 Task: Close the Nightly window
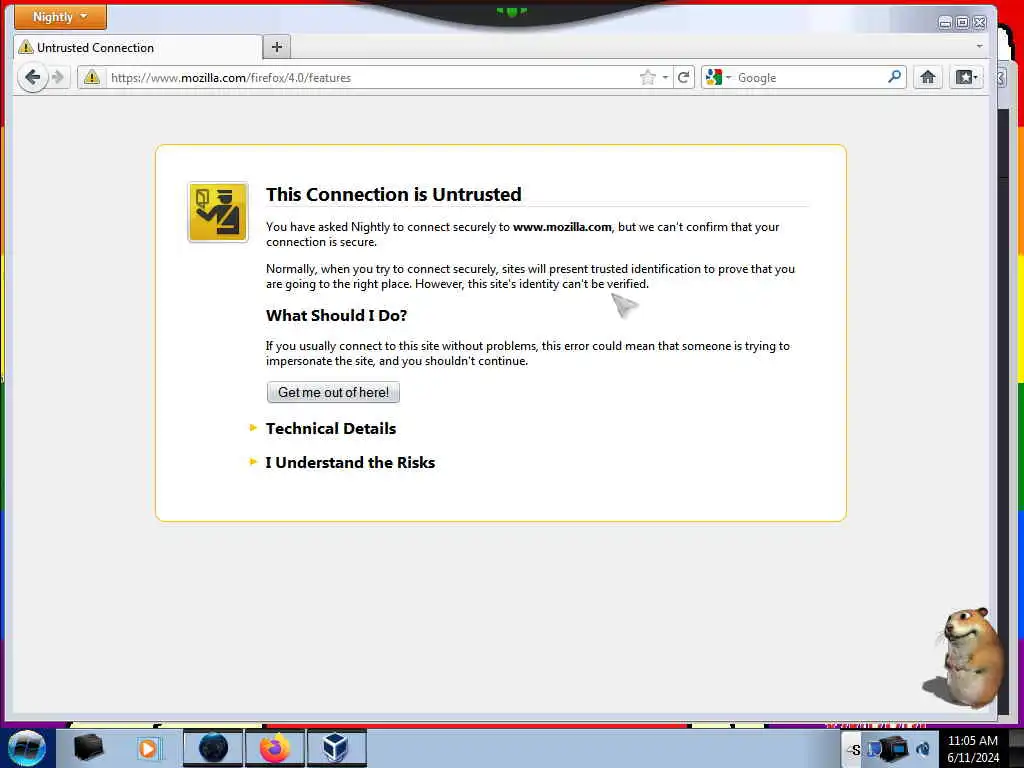(980, 23)
